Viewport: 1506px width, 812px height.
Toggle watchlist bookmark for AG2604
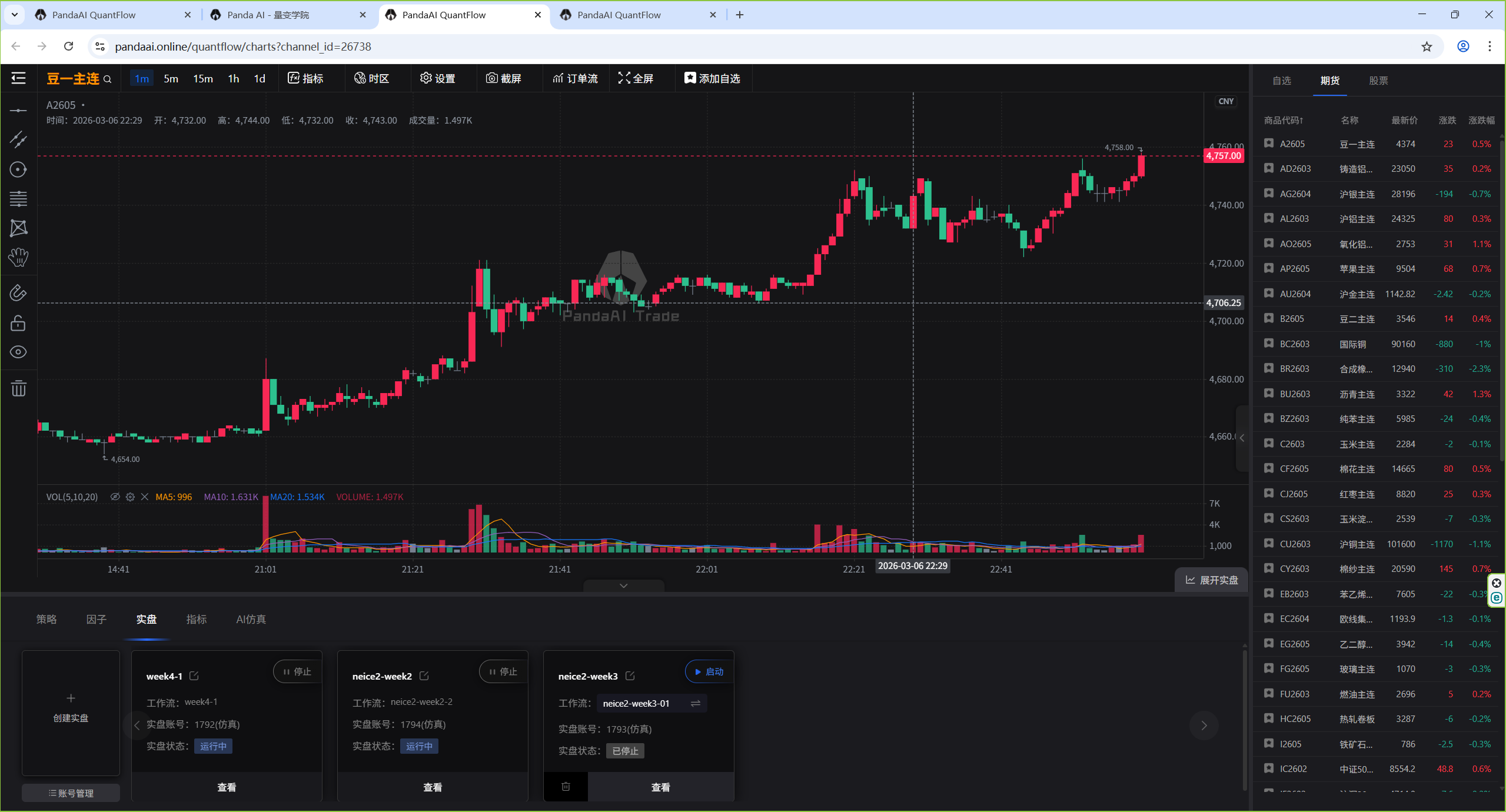(1269, 194)
